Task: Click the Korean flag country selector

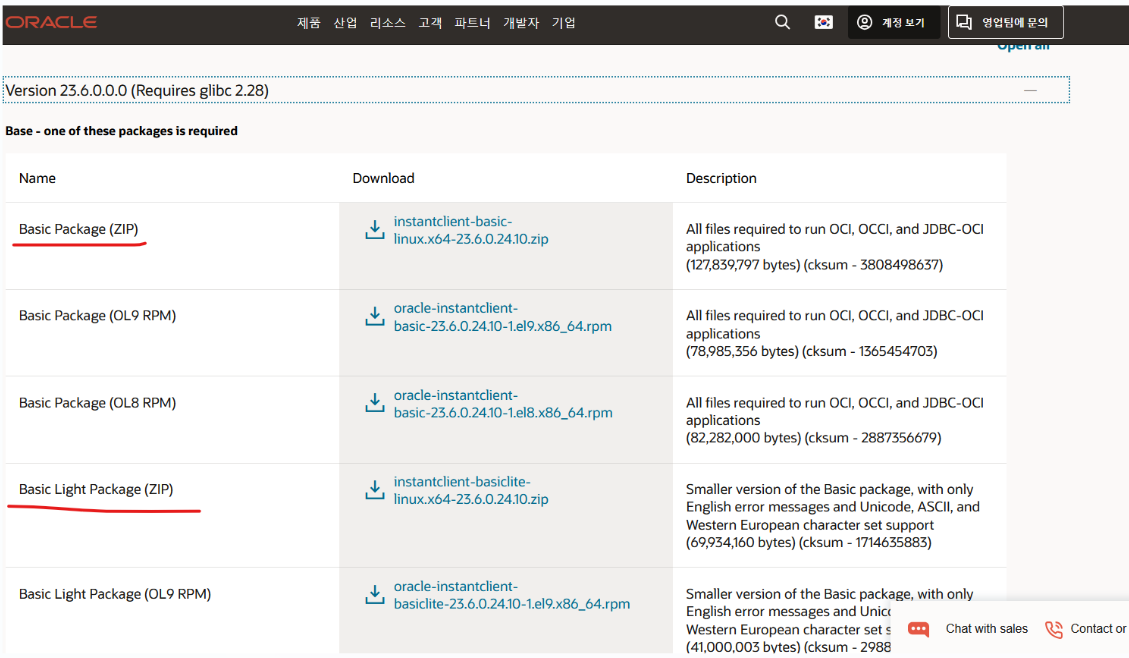Action: click(824, 22)
